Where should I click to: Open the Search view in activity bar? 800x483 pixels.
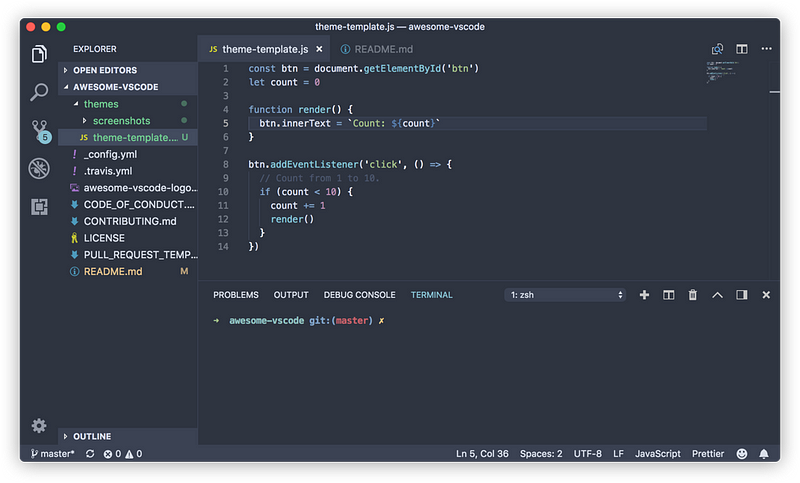(39, 92)
